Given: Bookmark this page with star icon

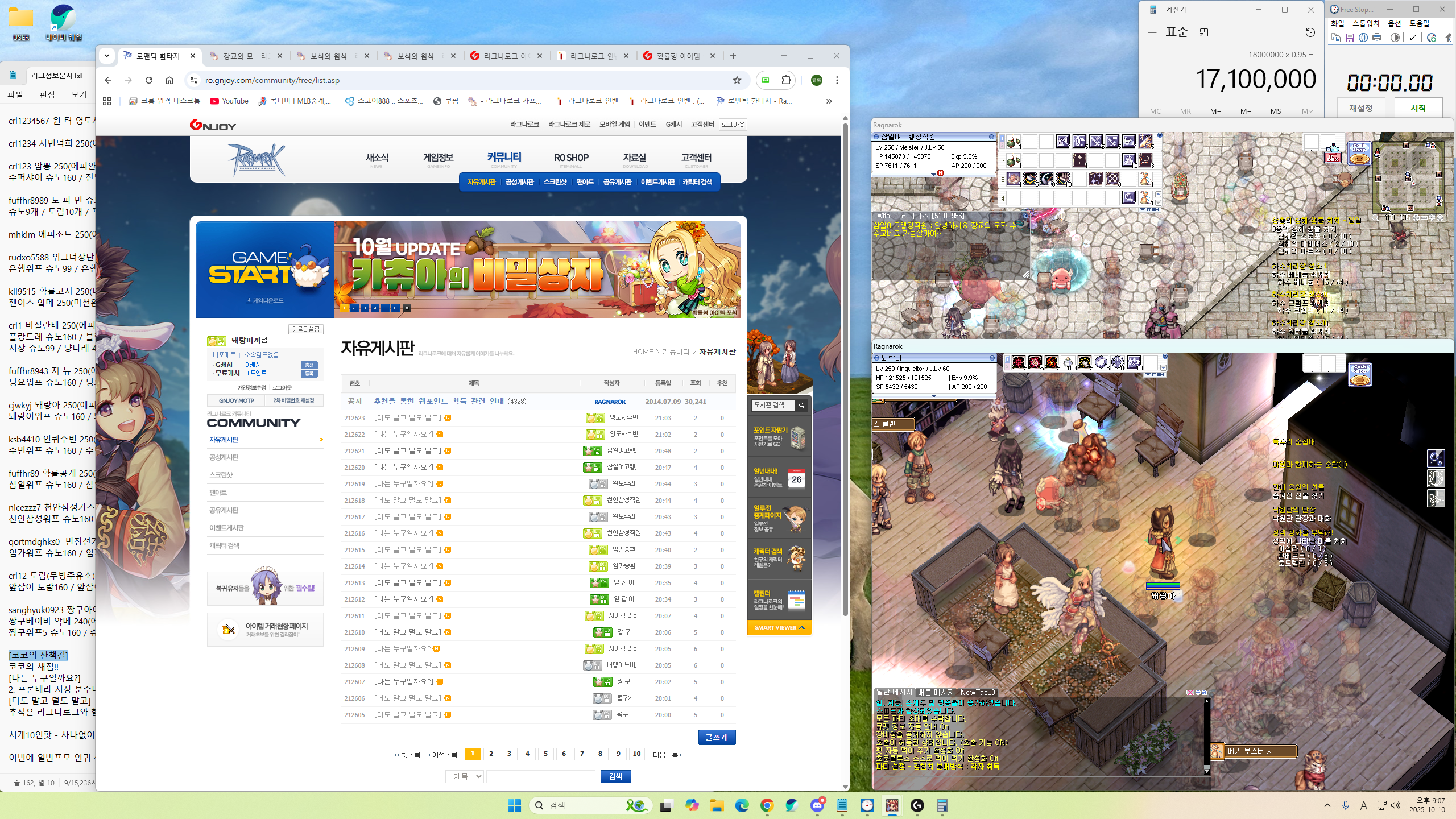Looking at the screenshot, I should pos(737,80).
